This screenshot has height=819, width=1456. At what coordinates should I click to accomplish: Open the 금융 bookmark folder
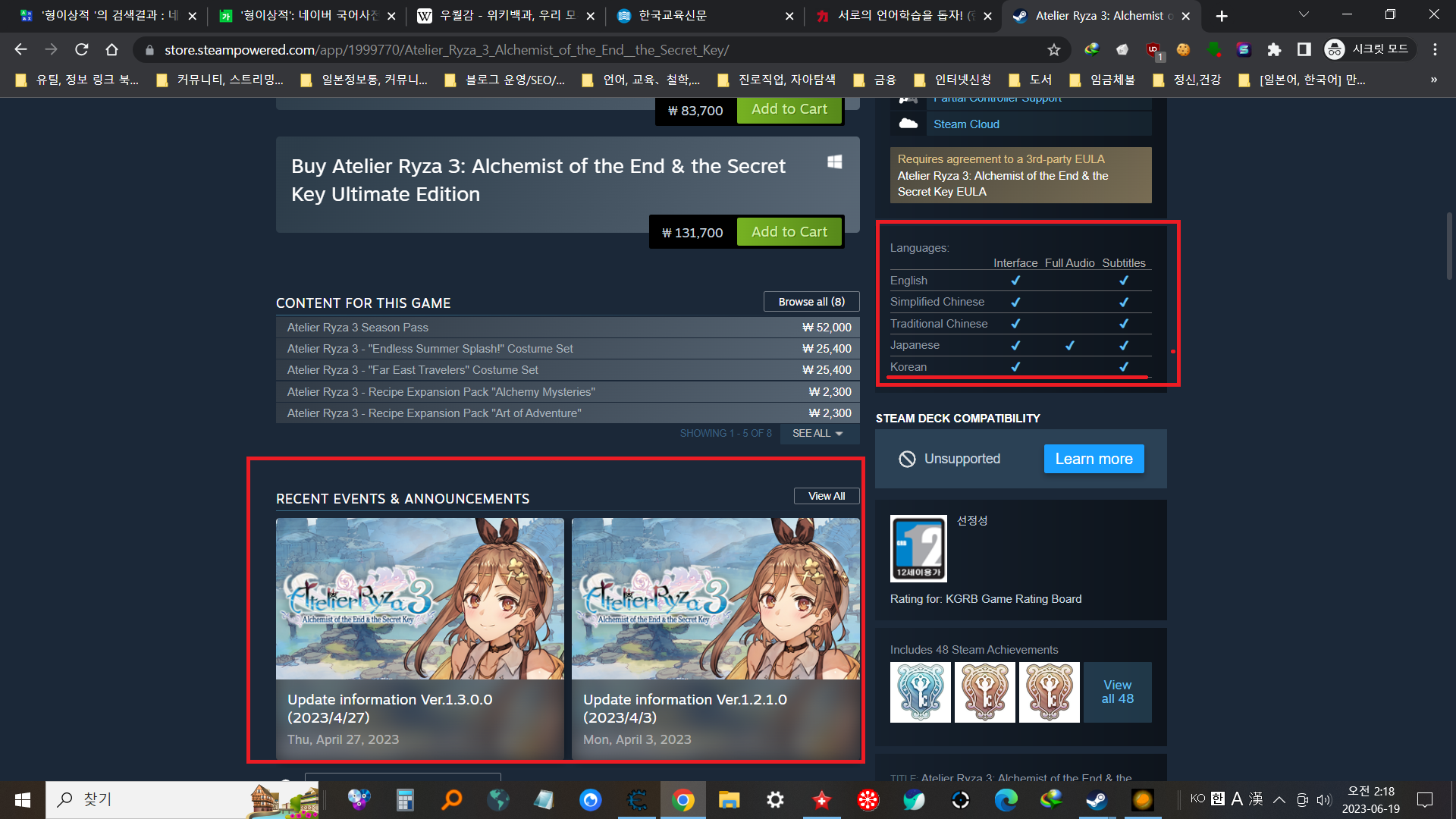tap(875, 80)
